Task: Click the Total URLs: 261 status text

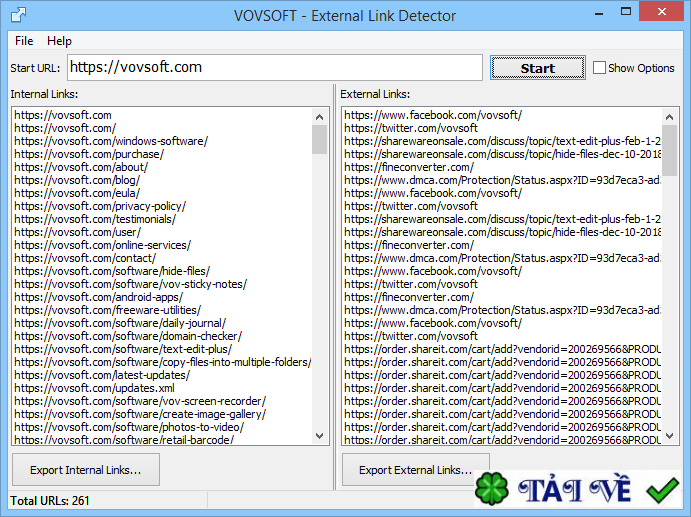Action: point(50,501)
